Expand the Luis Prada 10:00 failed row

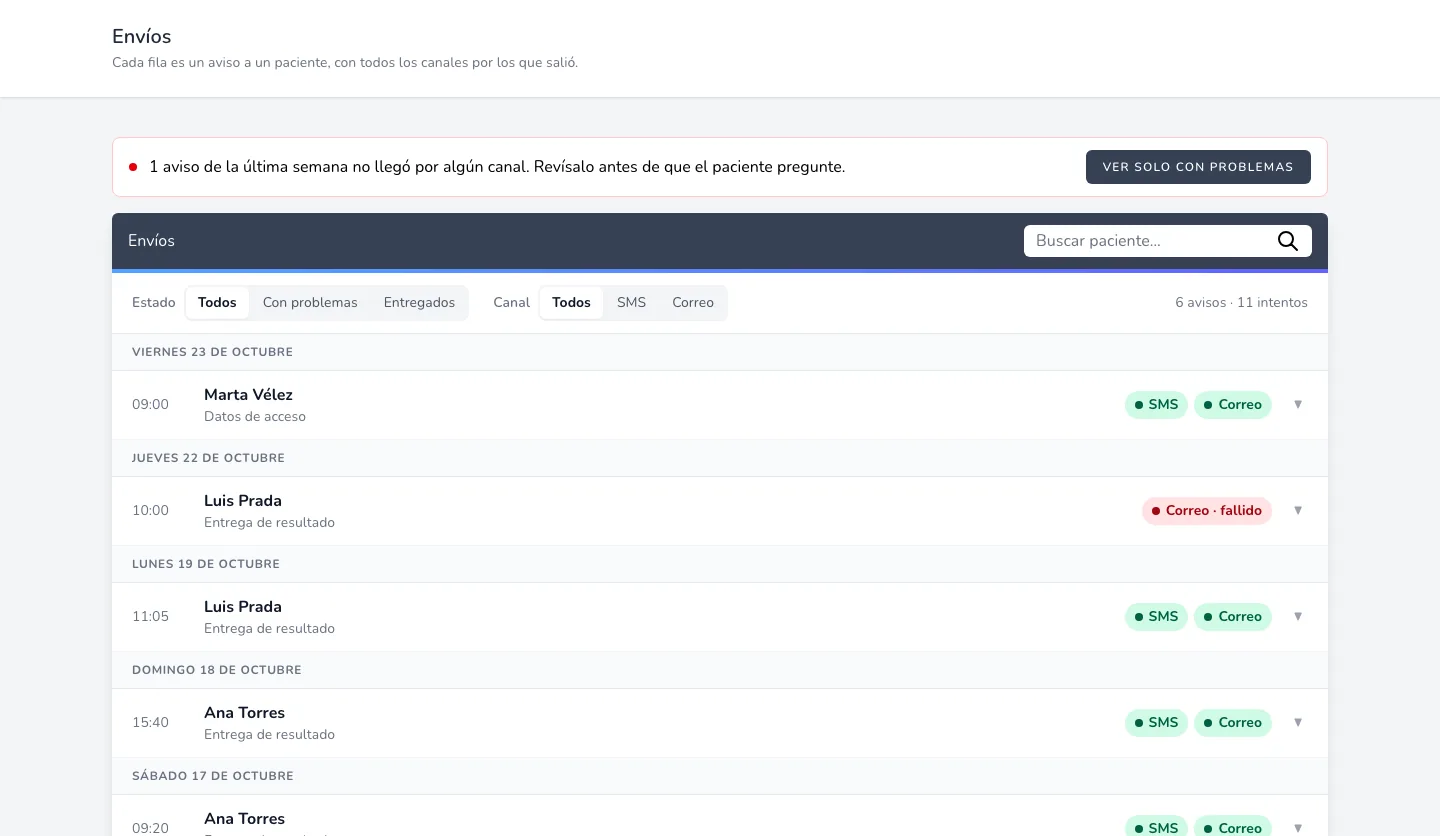[x=1298, y=511]
